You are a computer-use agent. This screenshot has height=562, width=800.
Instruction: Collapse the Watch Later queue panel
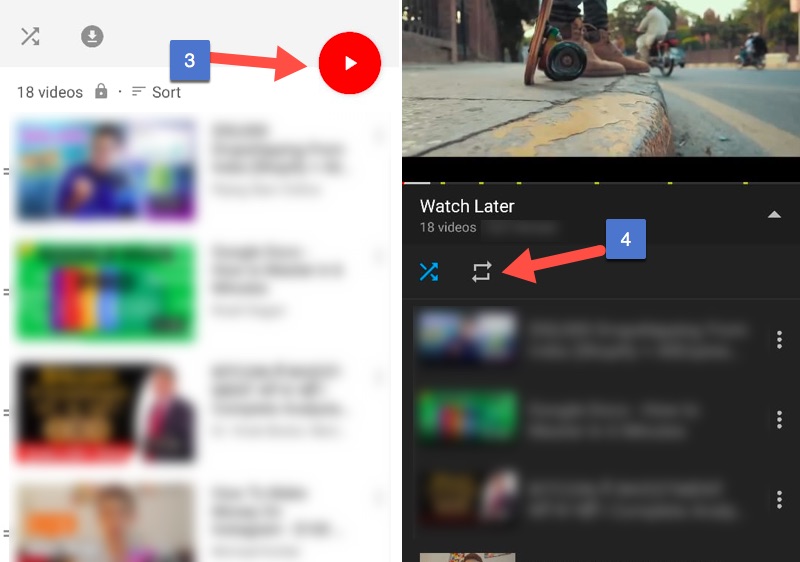(774, 214)
